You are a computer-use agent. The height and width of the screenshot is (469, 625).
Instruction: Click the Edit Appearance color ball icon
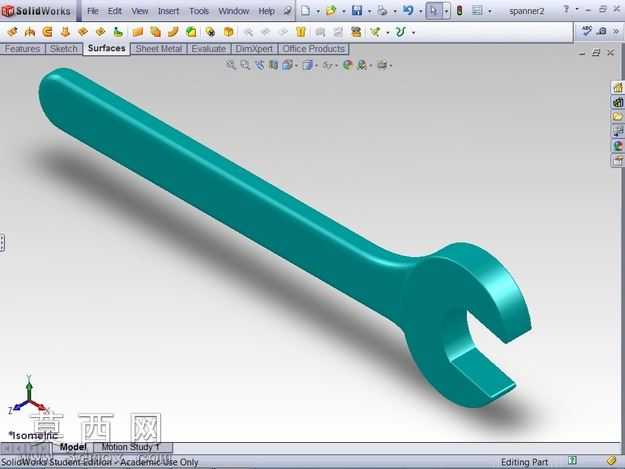click(x=348, y=65)
